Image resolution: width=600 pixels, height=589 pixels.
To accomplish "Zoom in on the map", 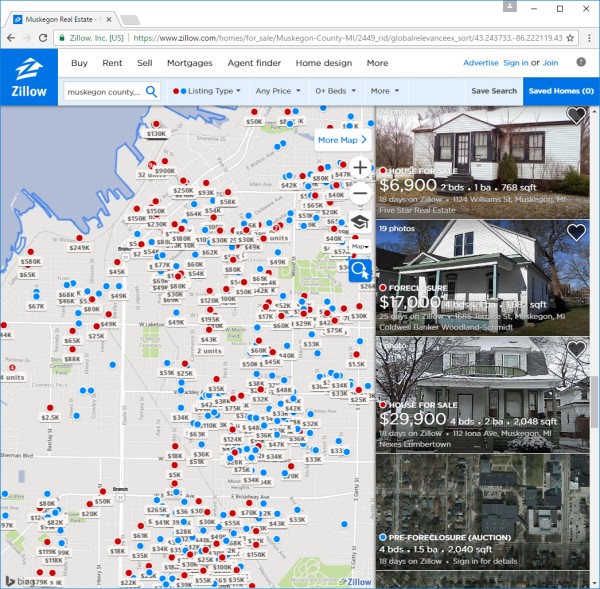I will [360, 168].
